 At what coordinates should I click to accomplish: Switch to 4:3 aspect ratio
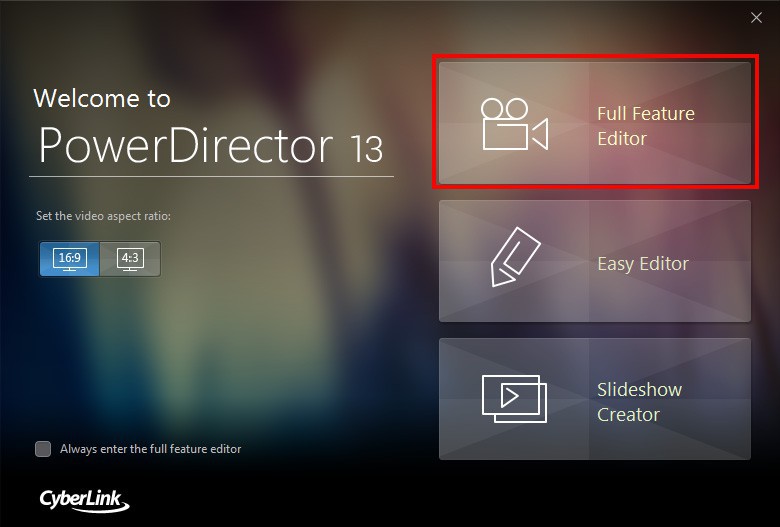130,259
